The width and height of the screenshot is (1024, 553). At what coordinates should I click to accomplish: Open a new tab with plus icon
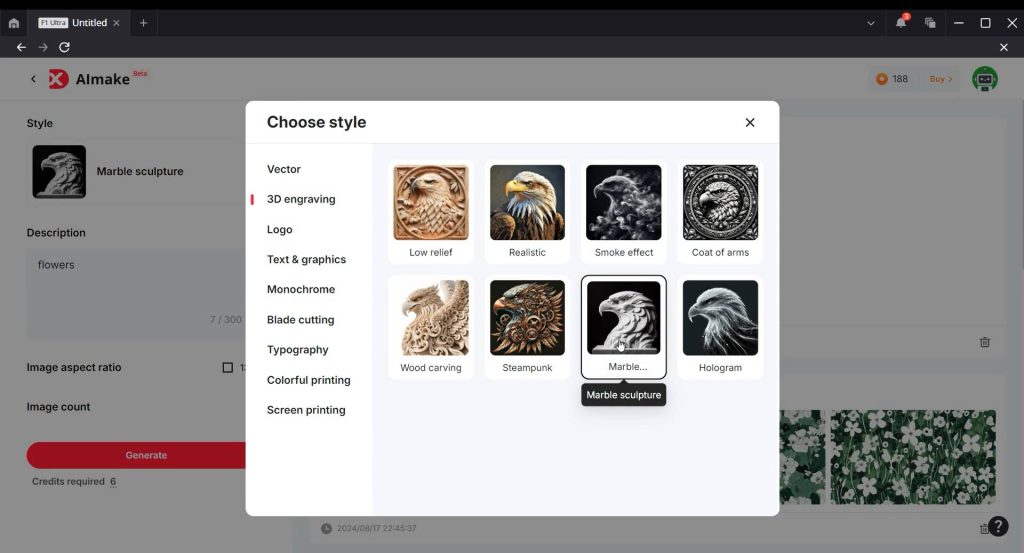[143, 23]
